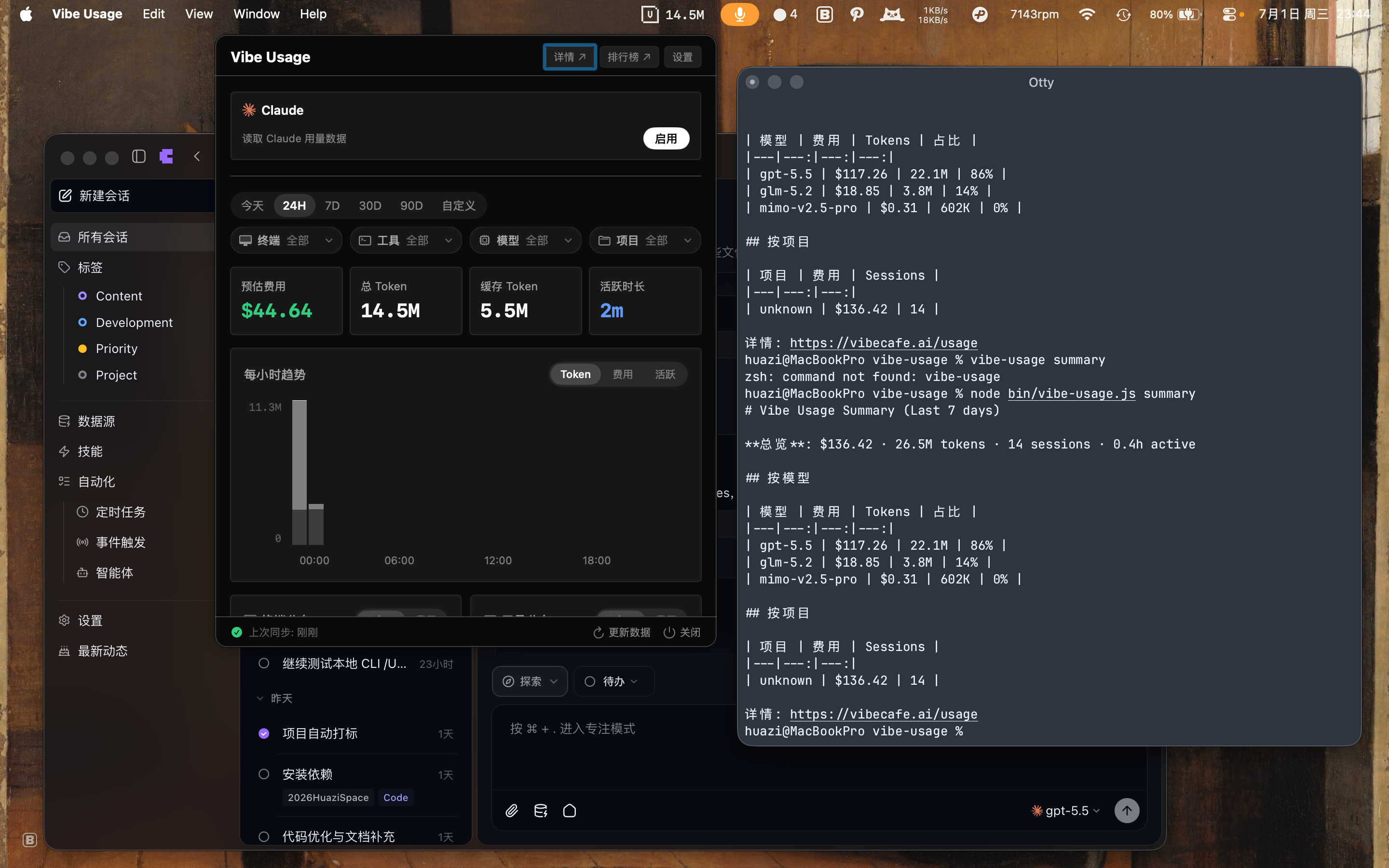Open the Apple menu
Image resolution: width=1389 pixels, height=868 pixels.
point(26,14)
